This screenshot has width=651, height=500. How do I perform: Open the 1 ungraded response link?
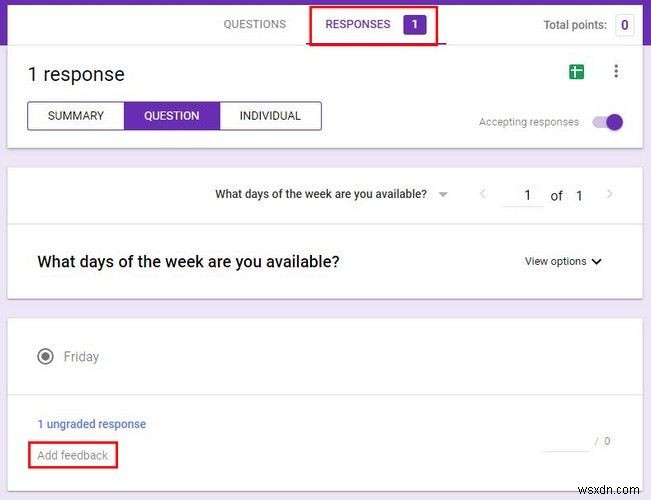(x=91, y=424)
